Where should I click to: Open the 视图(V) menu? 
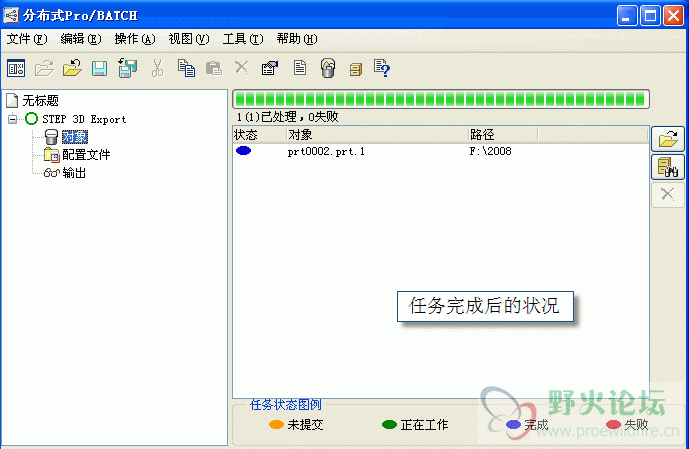click(189, 39)
